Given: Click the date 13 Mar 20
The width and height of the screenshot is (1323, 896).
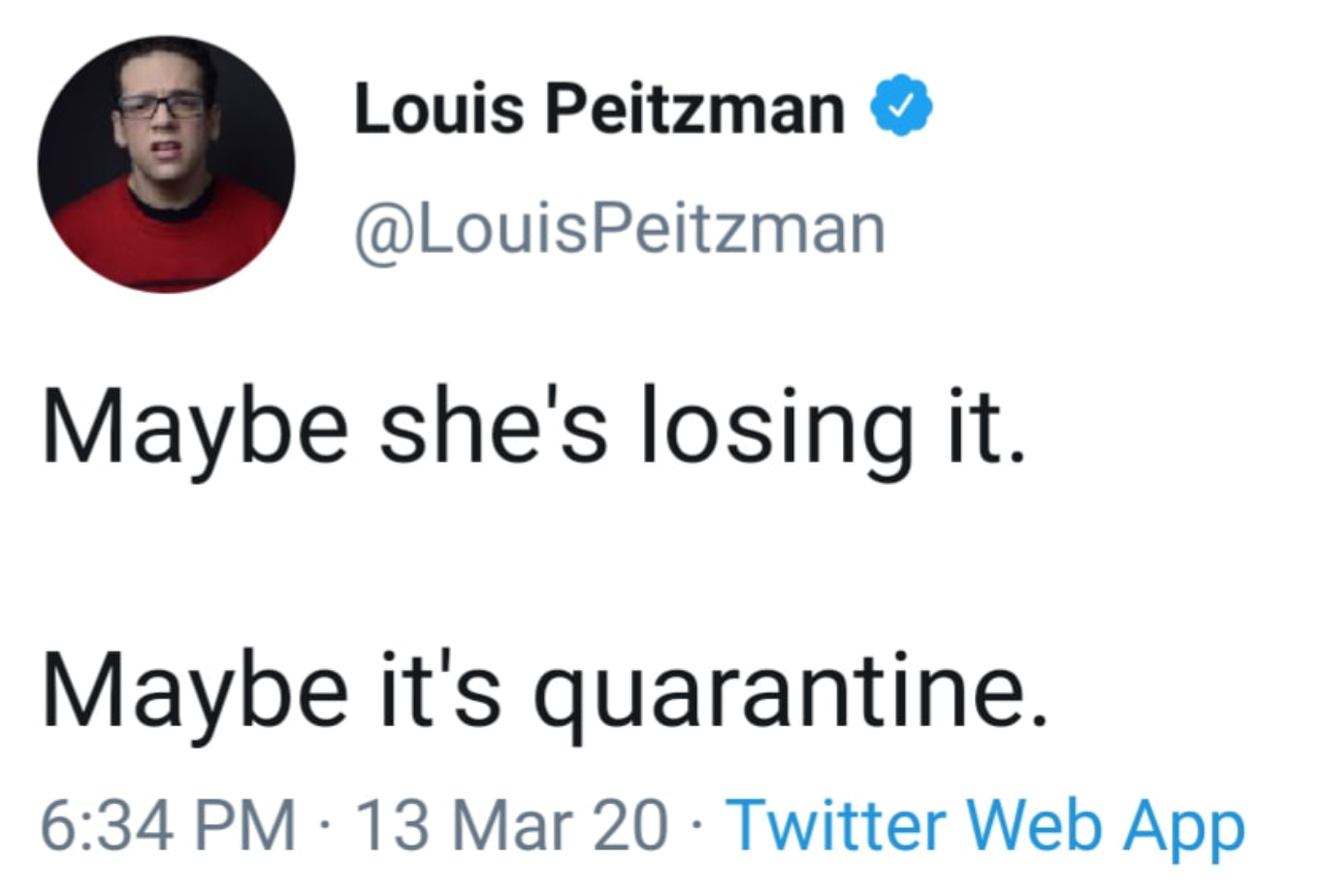Looking at the screenshot, I should 512,826.
